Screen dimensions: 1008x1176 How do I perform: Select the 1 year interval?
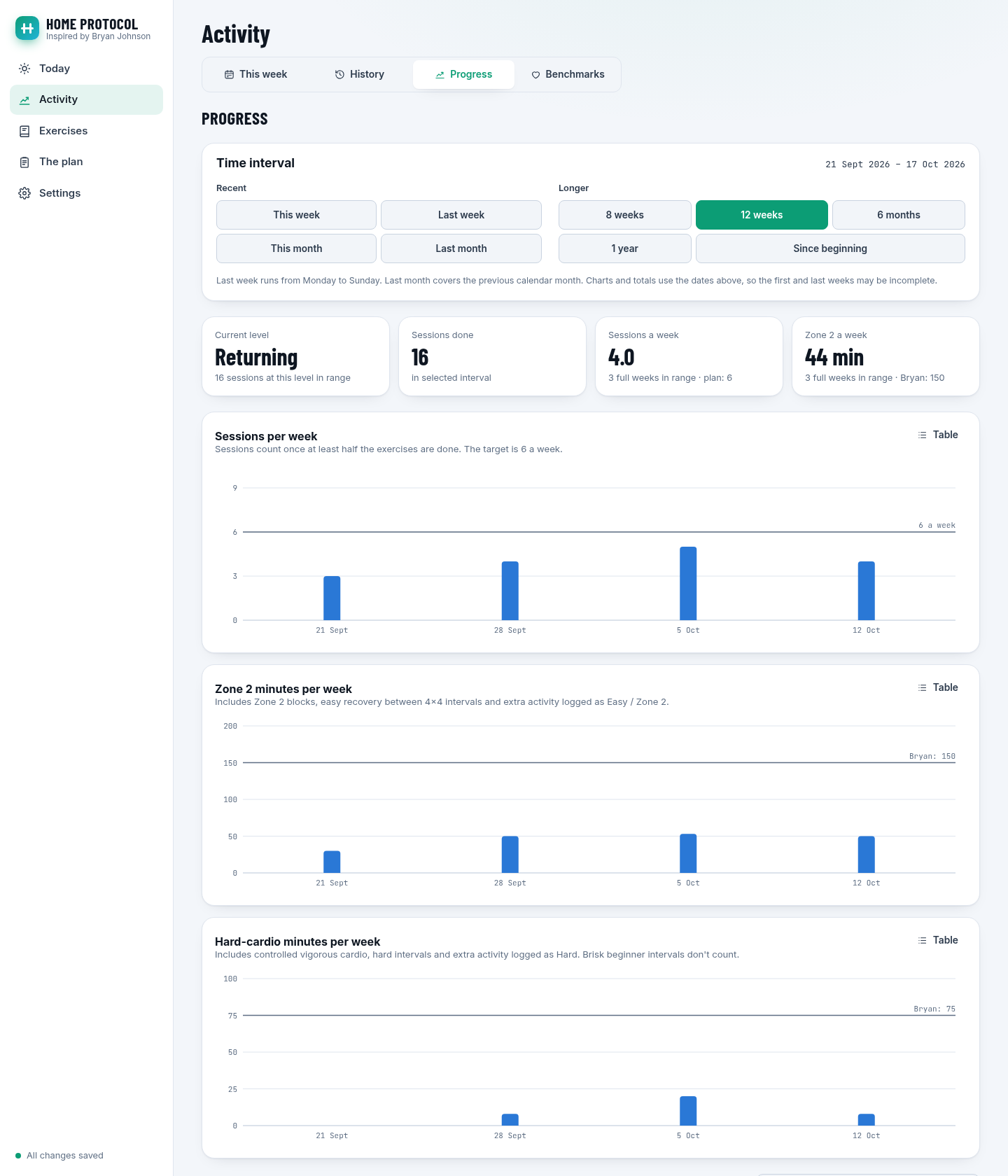point(625,248)
